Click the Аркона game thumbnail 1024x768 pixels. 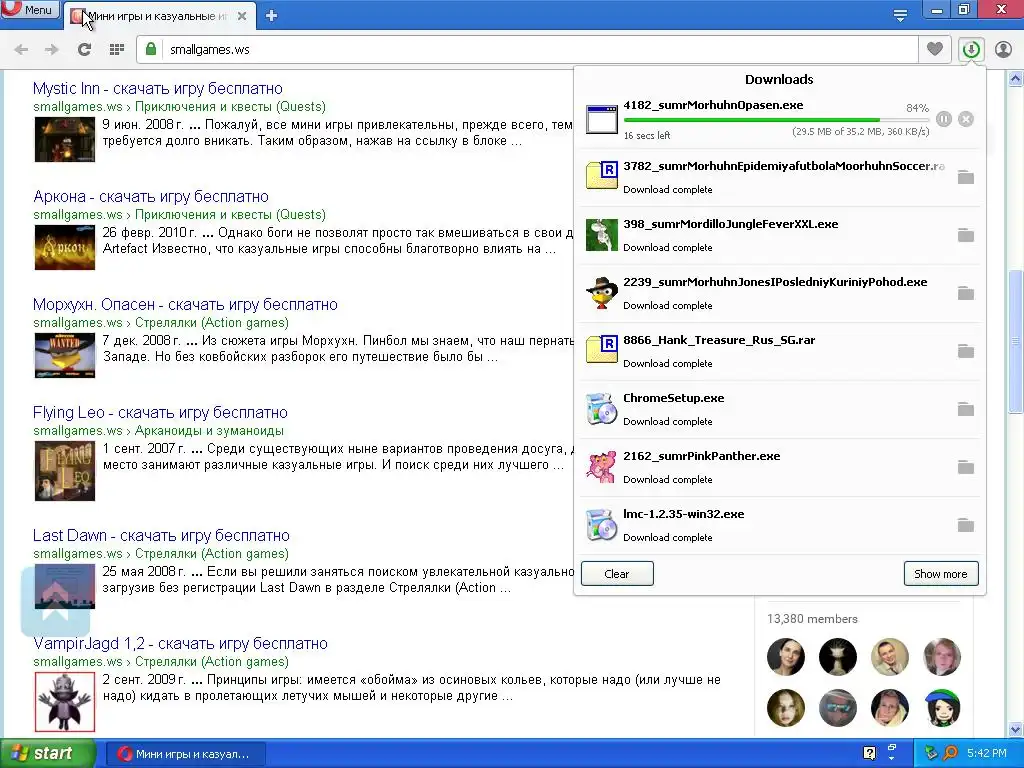pos(65,248)
